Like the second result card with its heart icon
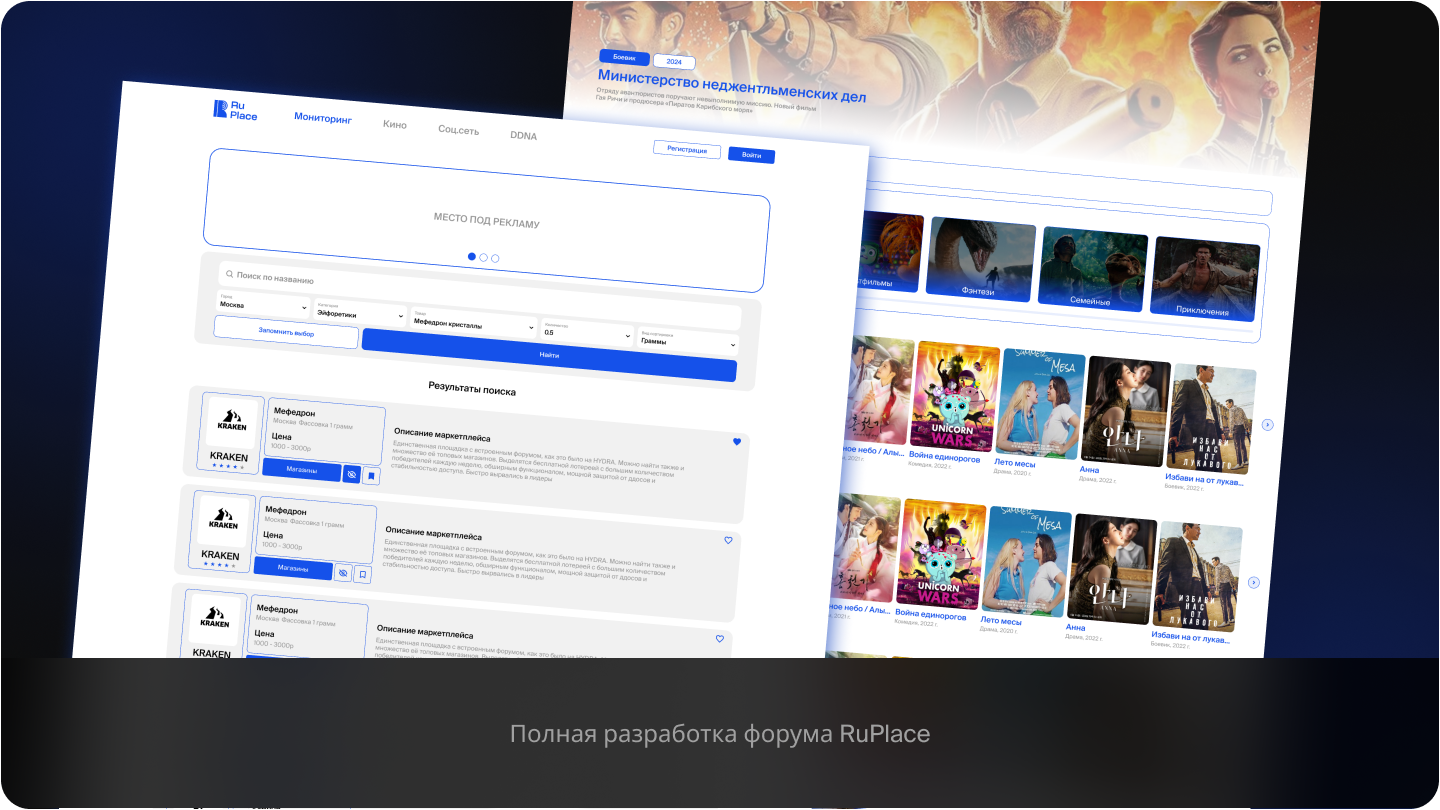Screen dimensions: 1440x810 click(x=728, y=540)
